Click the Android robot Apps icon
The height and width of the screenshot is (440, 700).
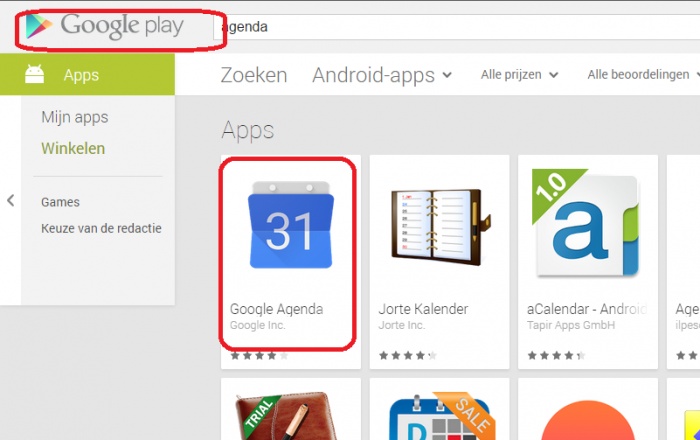34,74
